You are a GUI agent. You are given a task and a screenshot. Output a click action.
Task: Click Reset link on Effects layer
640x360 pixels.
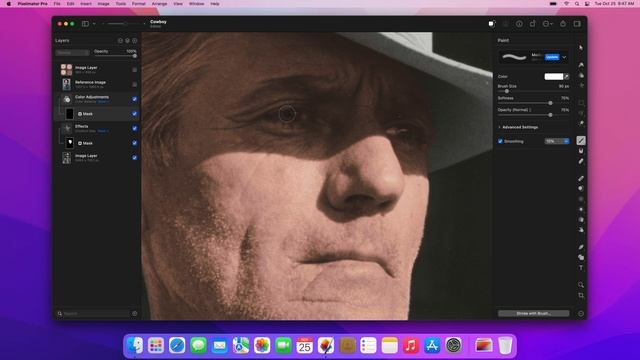click(103, 131)
